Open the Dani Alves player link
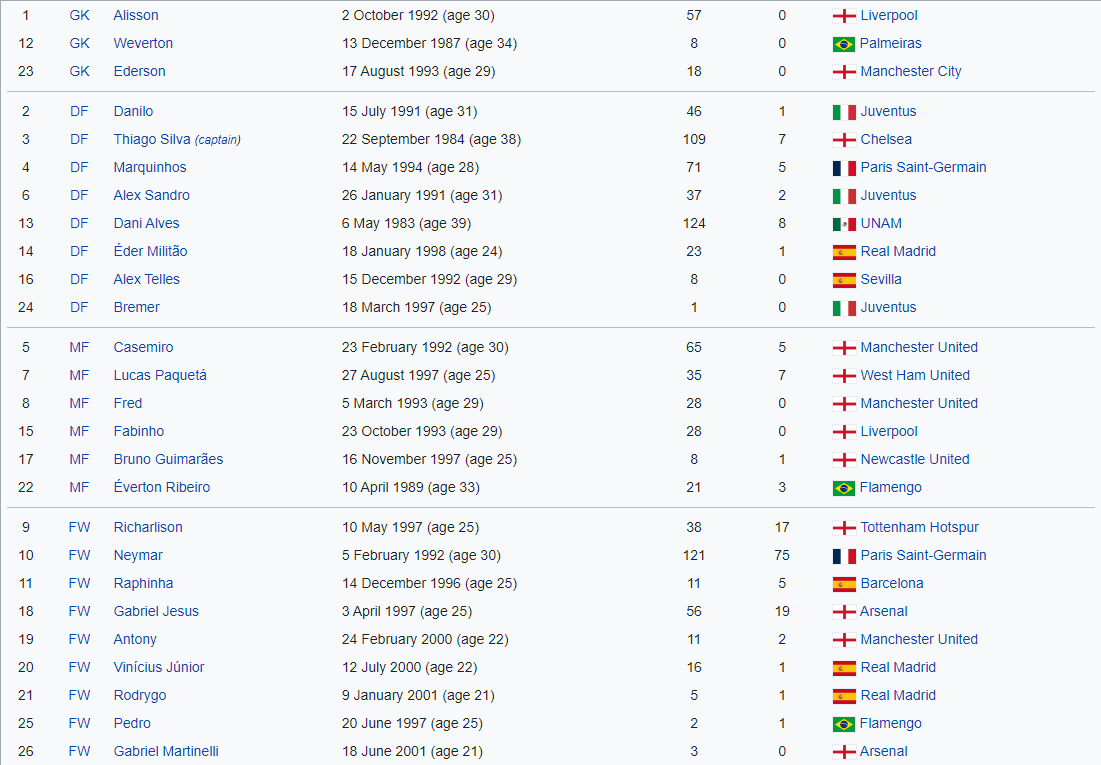 146,223
